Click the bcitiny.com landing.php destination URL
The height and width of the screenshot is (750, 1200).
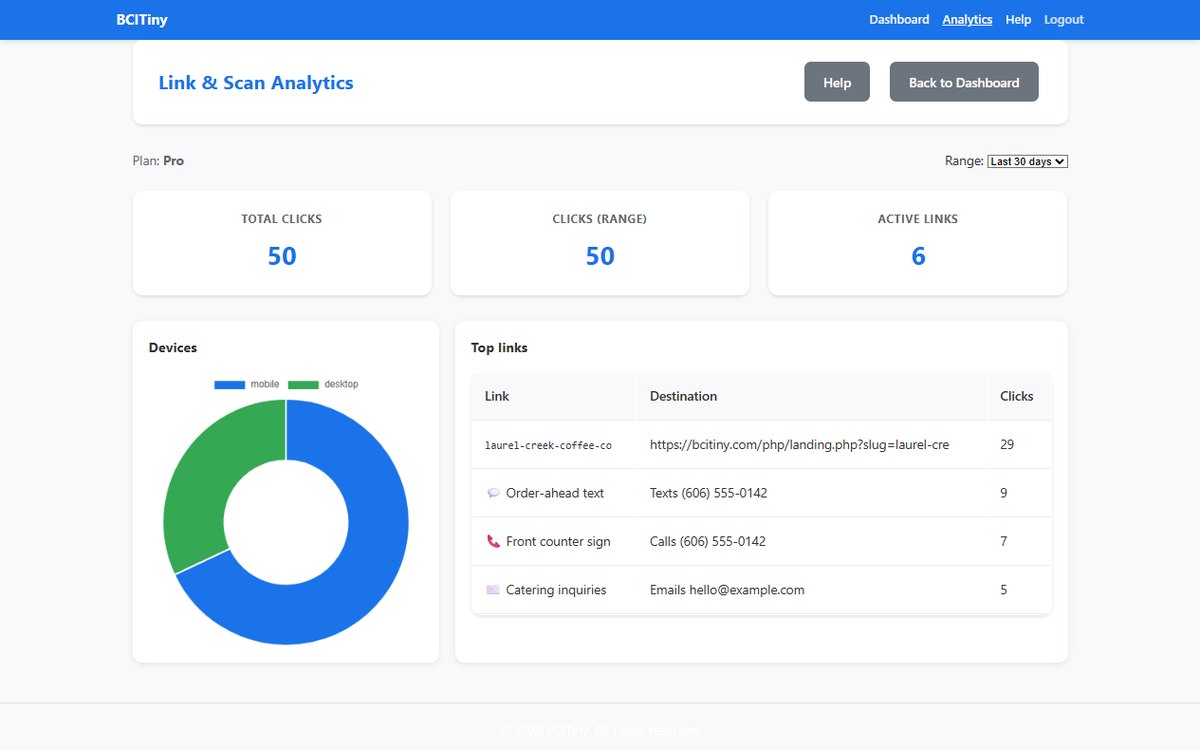click(x=799, y=444)
